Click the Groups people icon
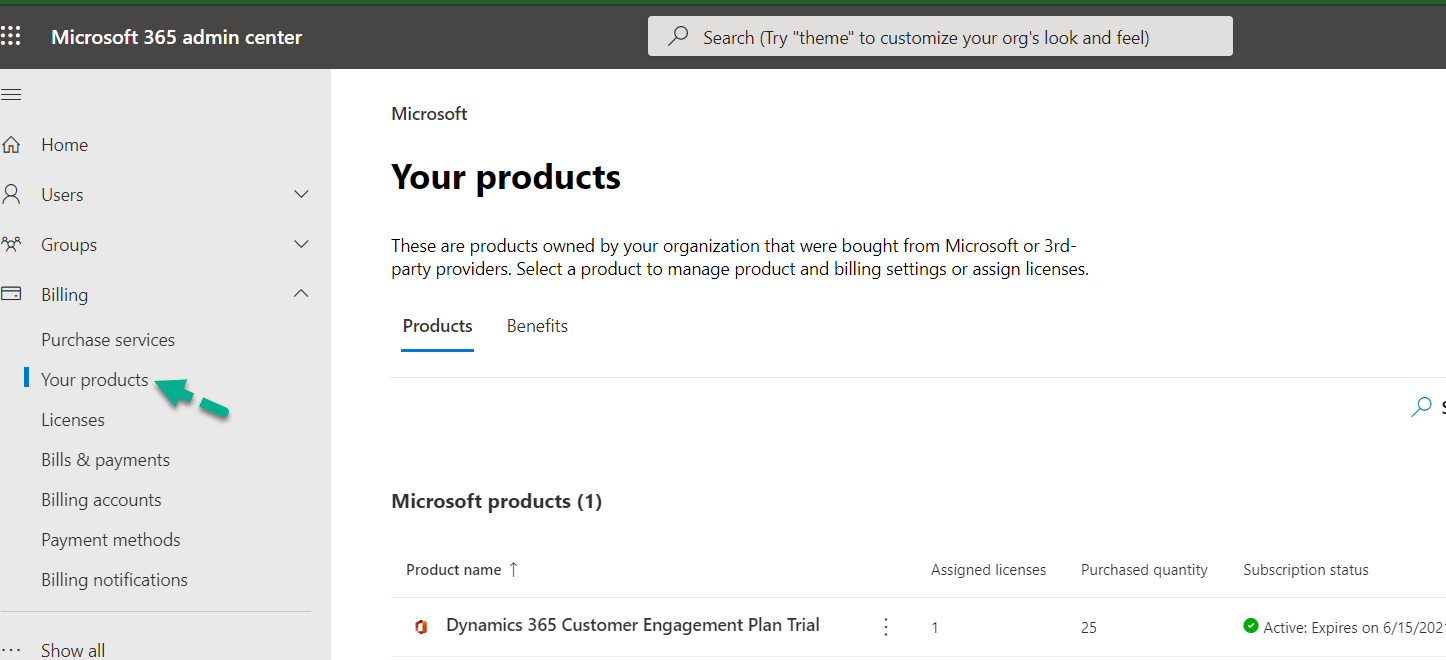 click(x=11, y=245)
